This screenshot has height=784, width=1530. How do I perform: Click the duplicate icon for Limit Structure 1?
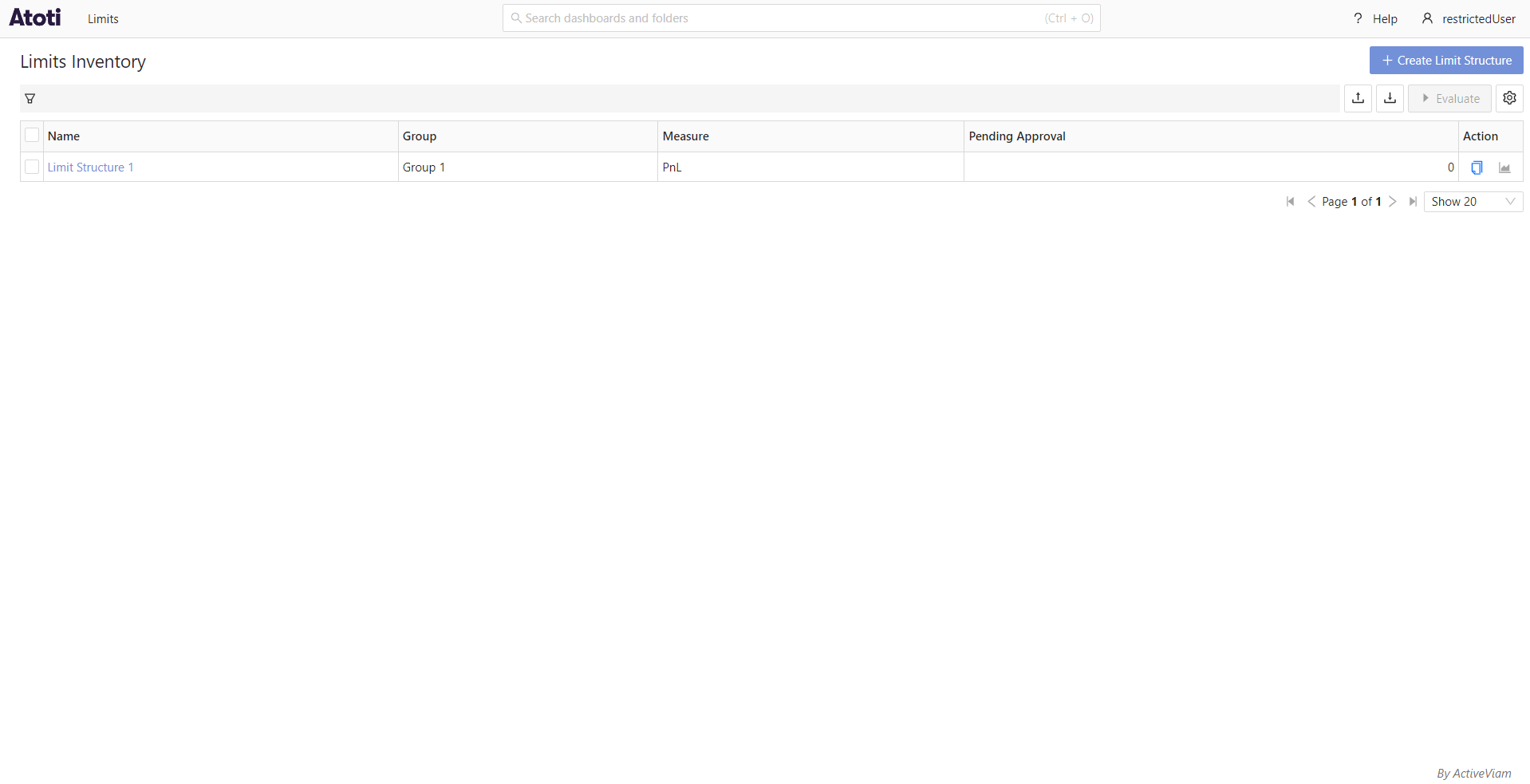[1477, 167]
